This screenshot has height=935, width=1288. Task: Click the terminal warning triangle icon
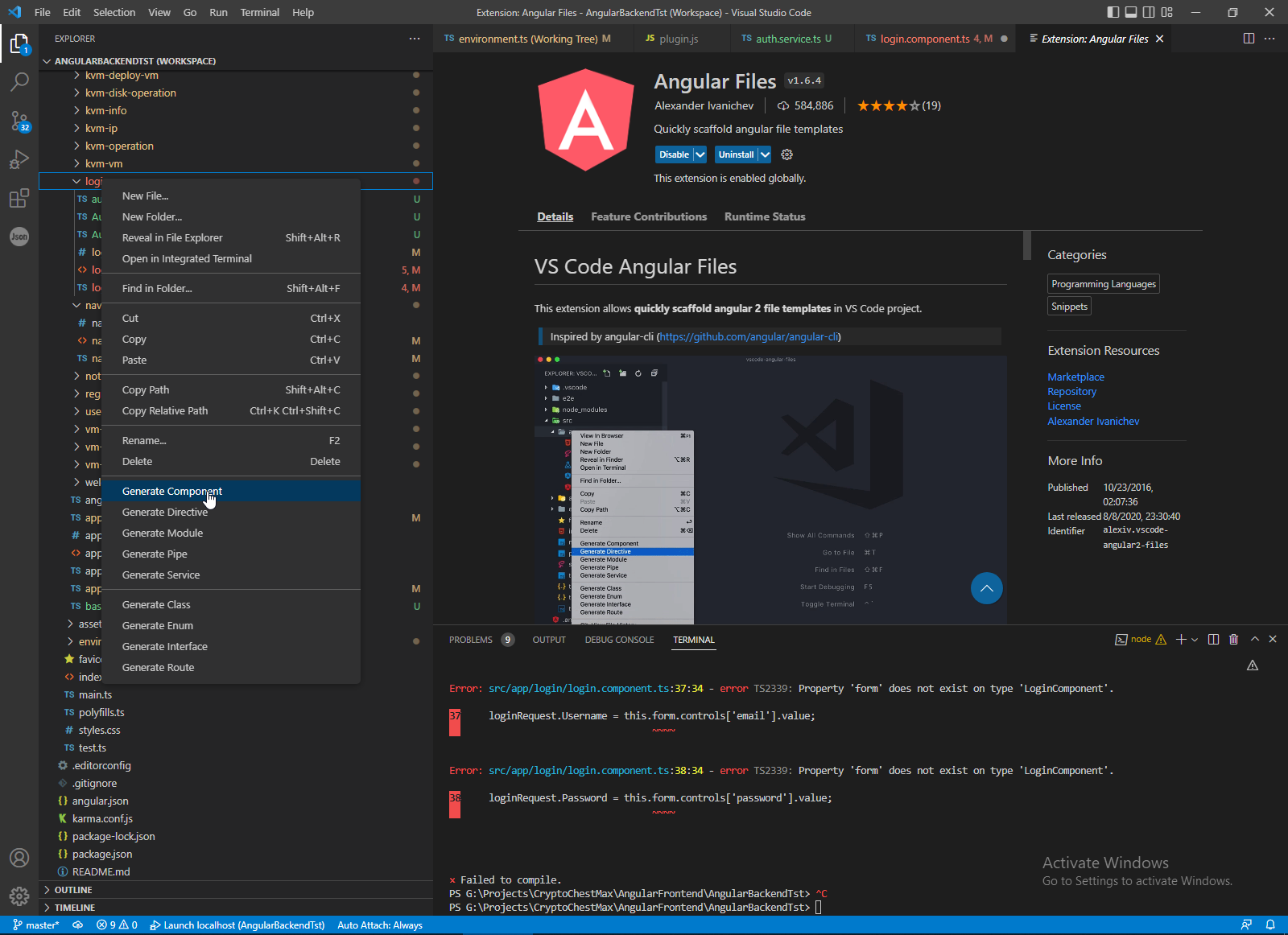1253,665
